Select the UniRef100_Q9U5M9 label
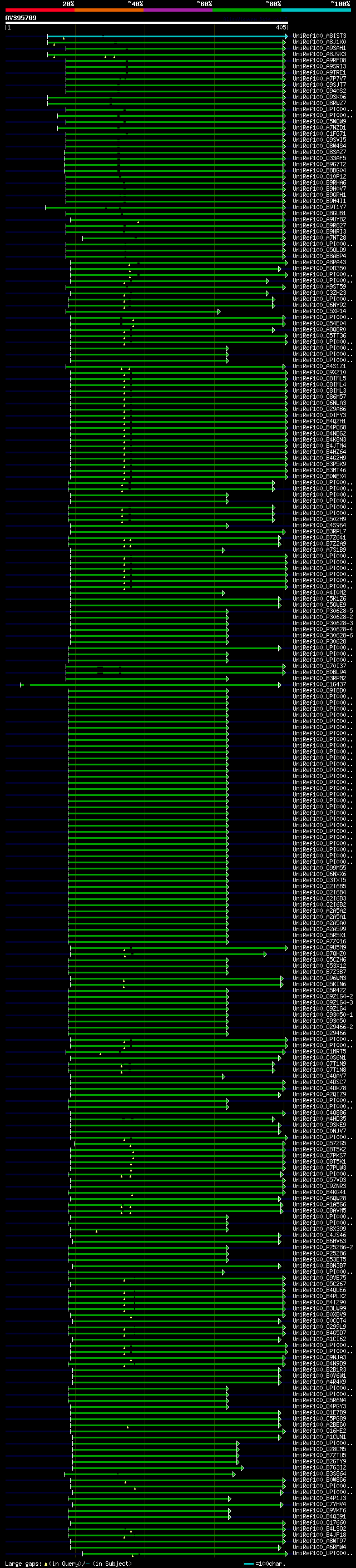 pyautogui.click(x=319, y=948)
